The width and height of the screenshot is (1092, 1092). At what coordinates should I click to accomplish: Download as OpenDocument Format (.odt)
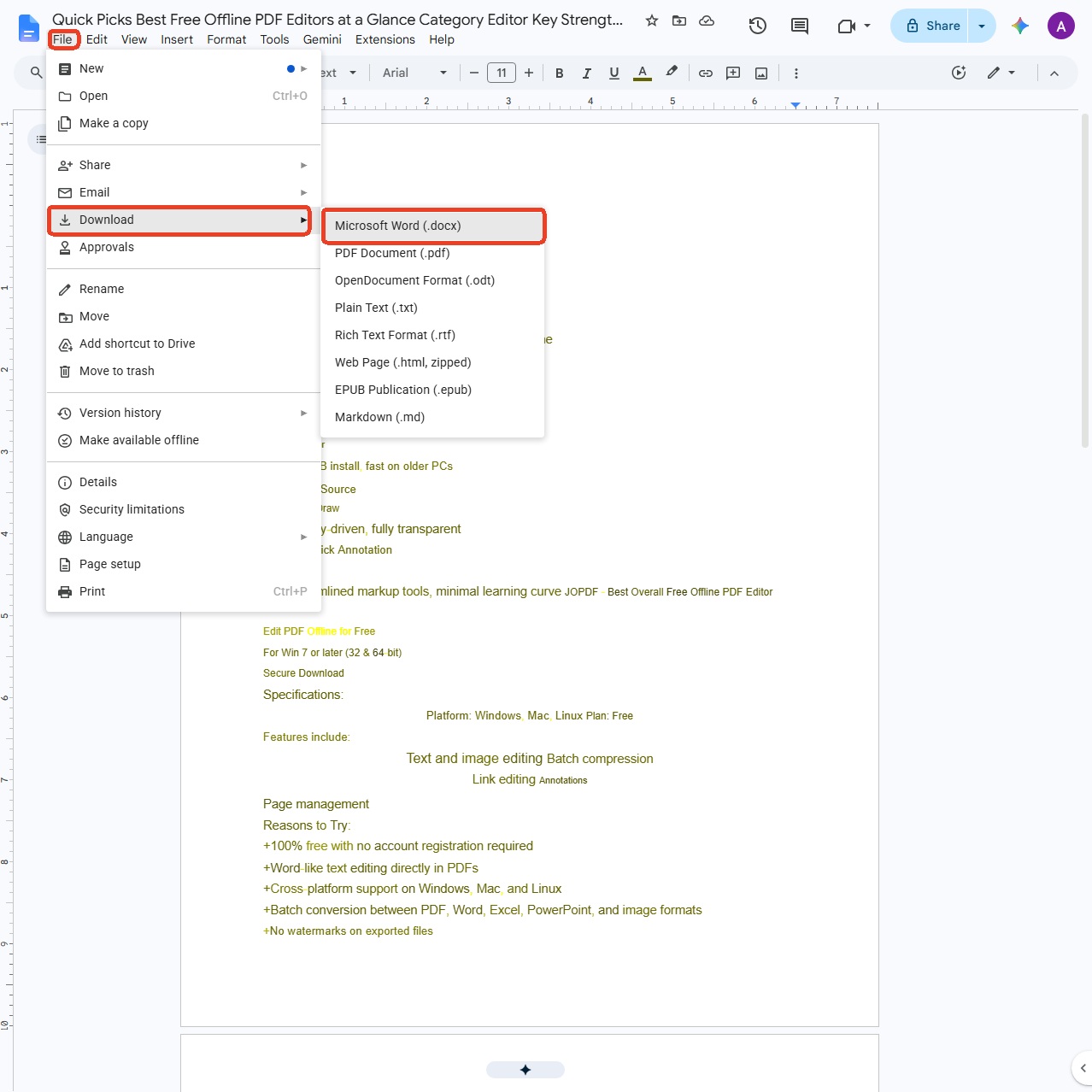[x=432, y=280]
